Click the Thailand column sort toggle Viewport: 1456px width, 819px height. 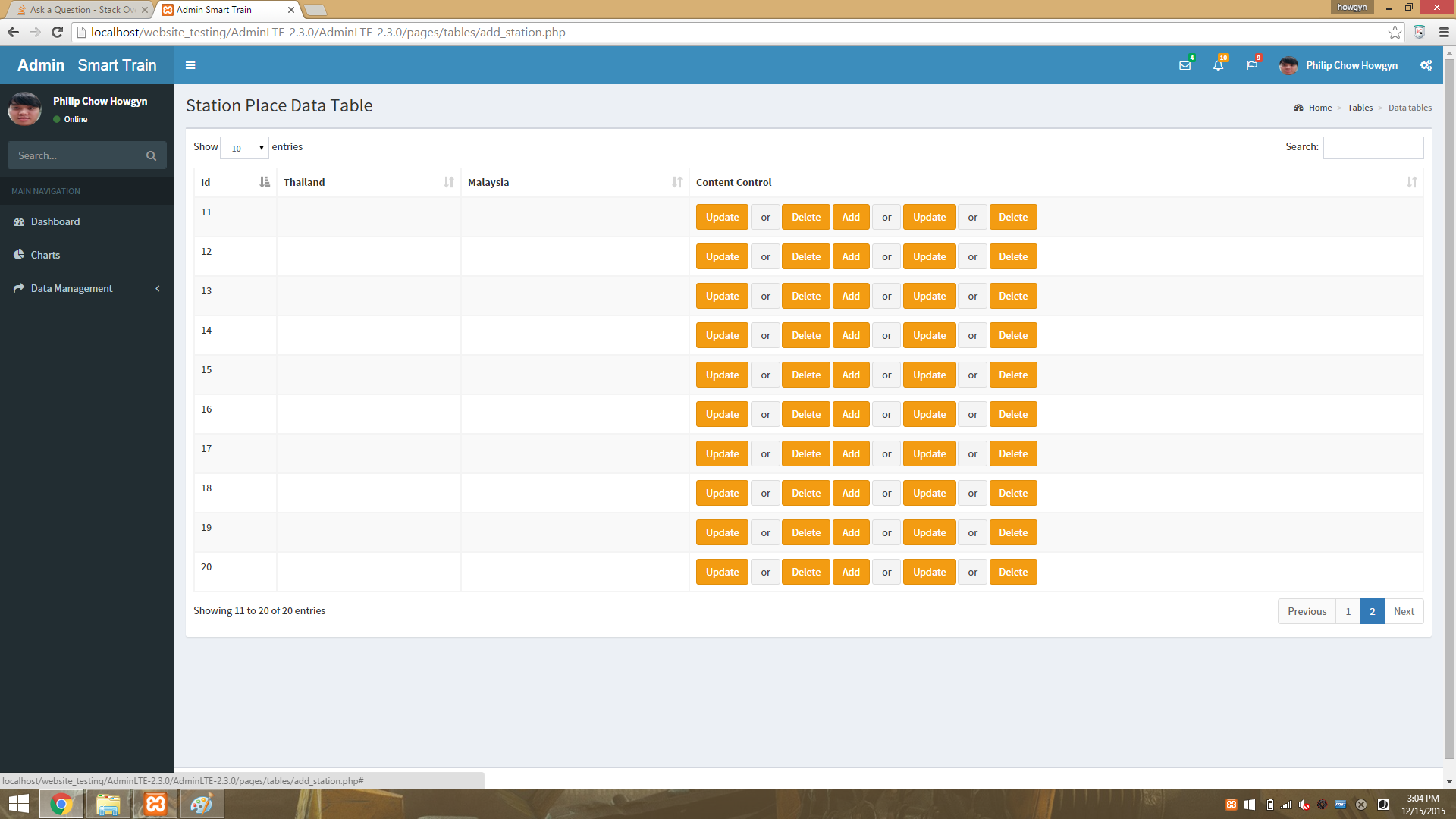tap(448, 182)
